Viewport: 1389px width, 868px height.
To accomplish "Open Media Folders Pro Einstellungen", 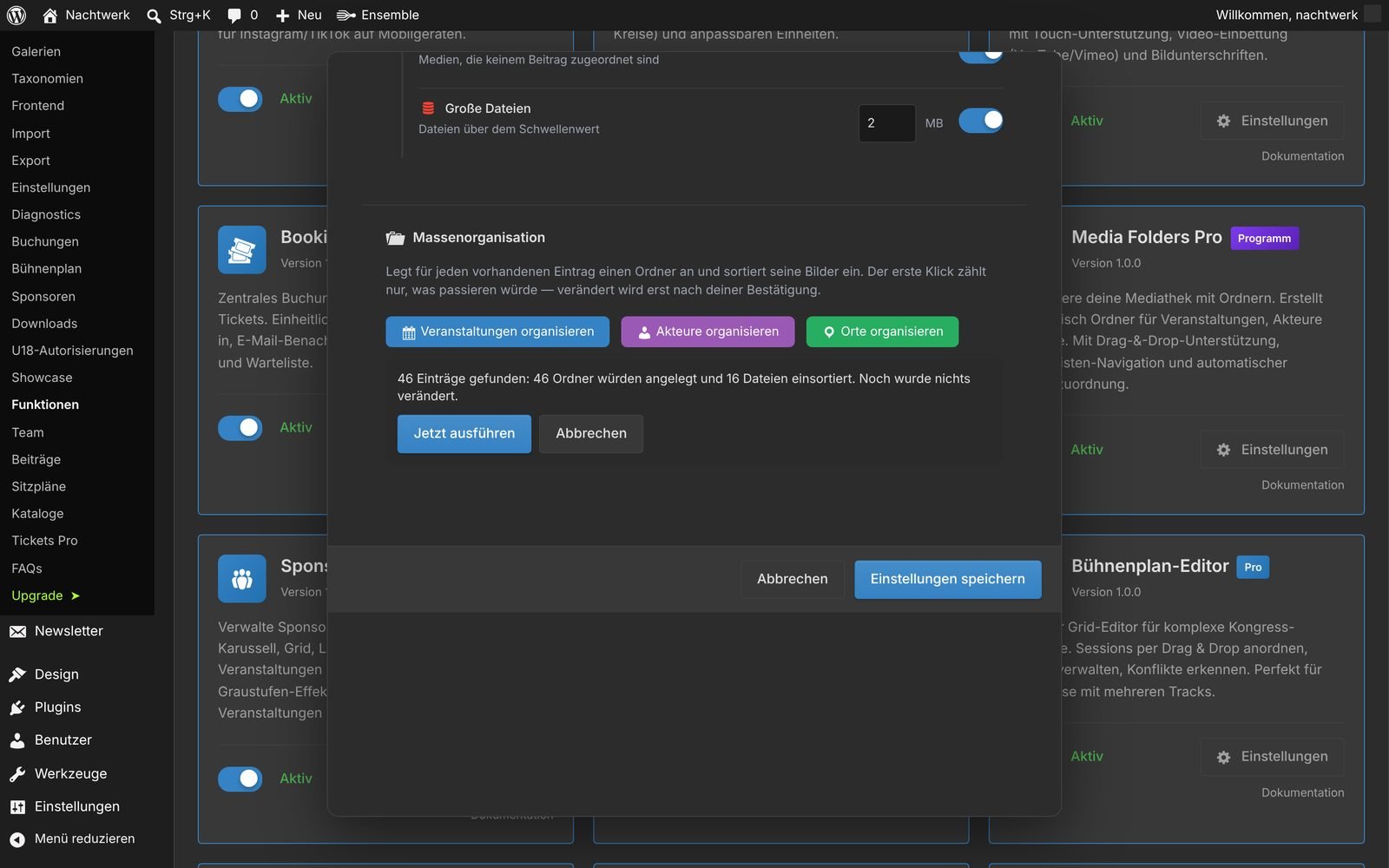I will point(1273,450).
